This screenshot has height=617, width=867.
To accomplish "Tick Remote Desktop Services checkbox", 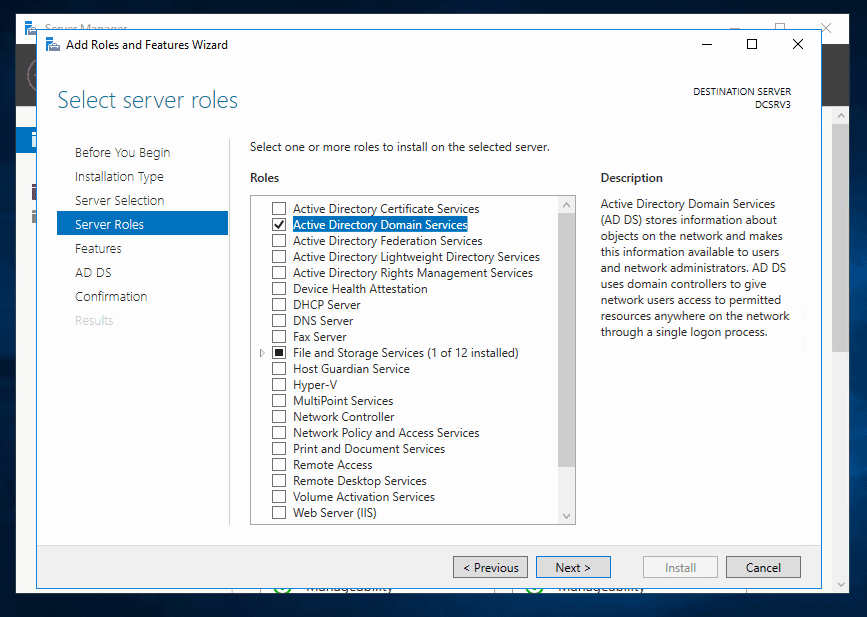I will pos(279,481).
